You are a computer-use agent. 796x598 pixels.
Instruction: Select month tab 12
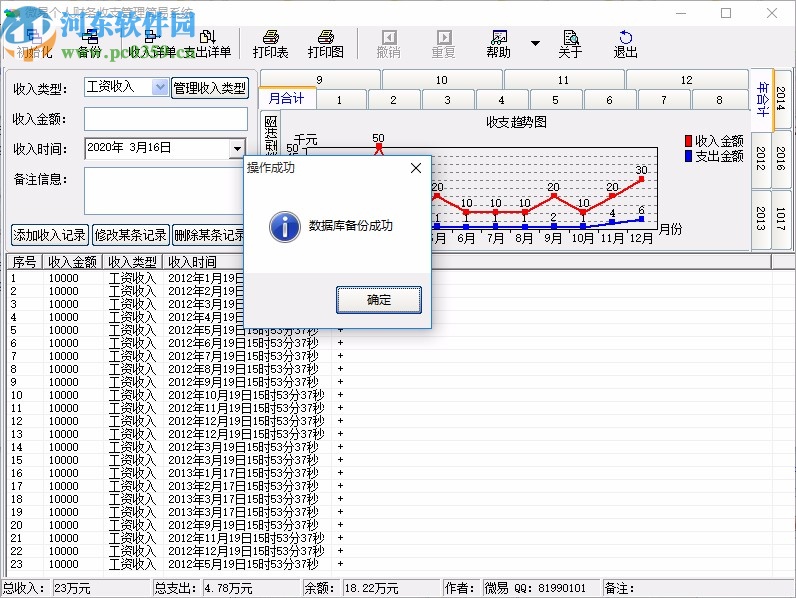pos(686,80)
